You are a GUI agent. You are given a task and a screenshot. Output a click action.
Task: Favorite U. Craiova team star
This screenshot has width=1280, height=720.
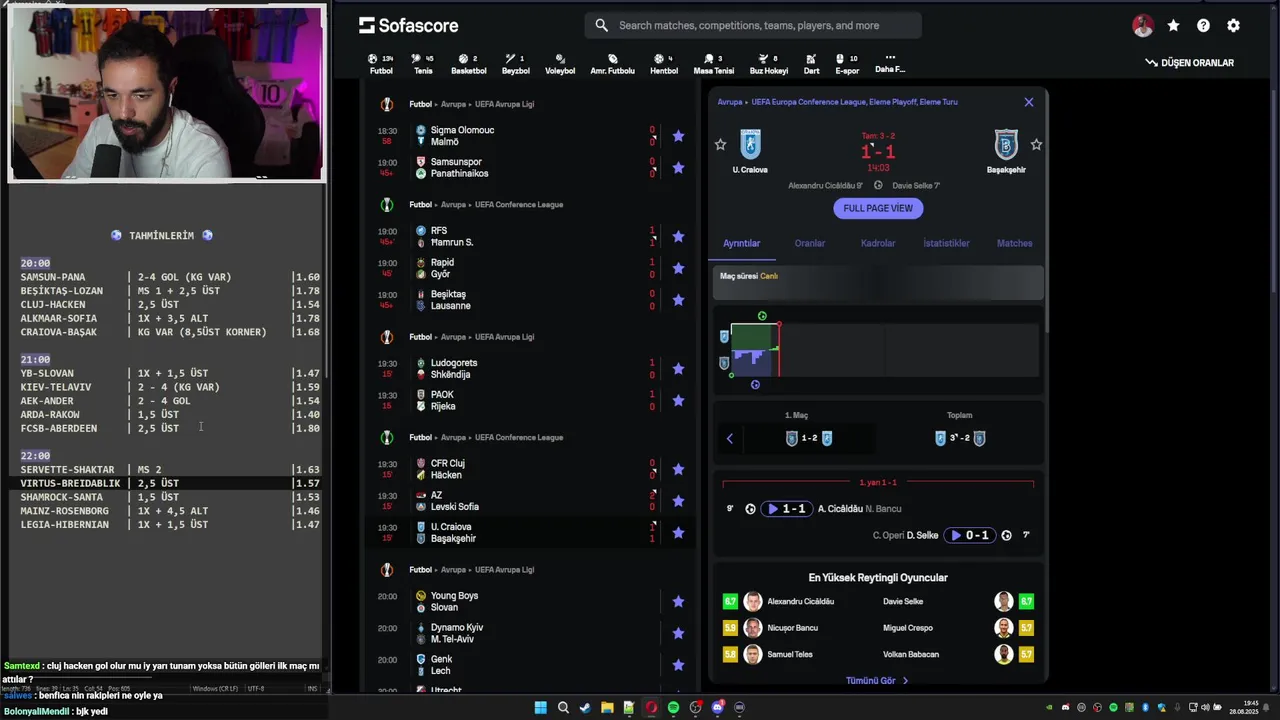click(720, 145)
